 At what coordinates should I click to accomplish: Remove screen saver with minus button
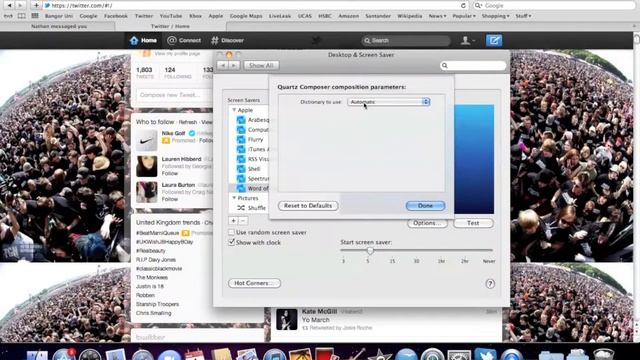point(242,221)
